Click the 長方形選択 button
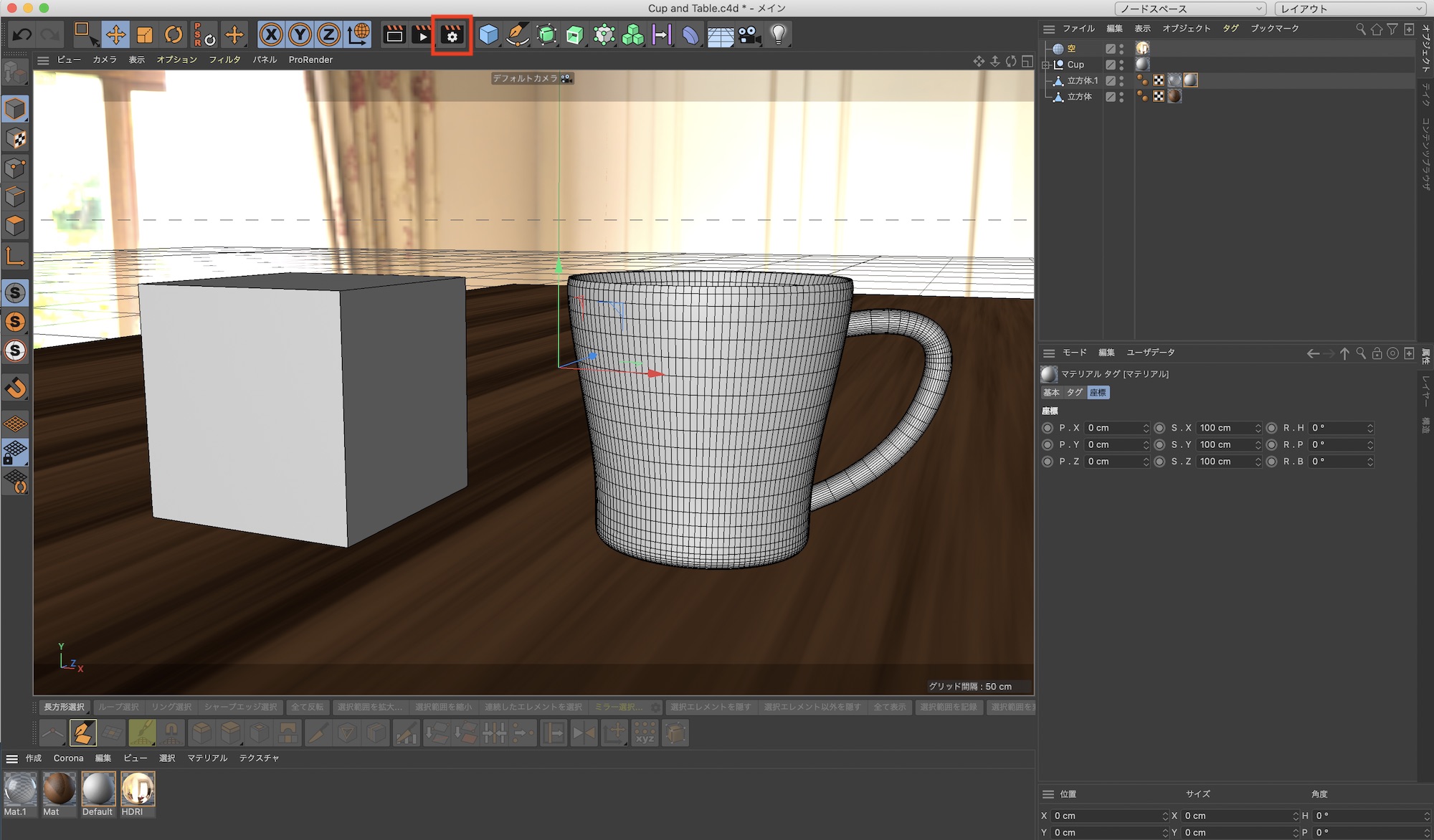This screenshot has height=840, width=1434. (x=64, y=707)
